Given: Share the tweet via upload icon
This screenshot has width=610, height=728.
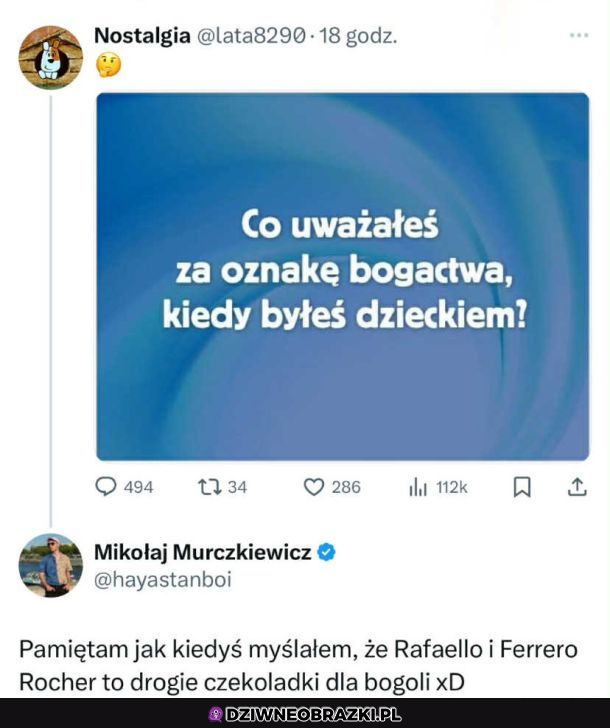Looking at the screenshot, I should coord(577,487).
